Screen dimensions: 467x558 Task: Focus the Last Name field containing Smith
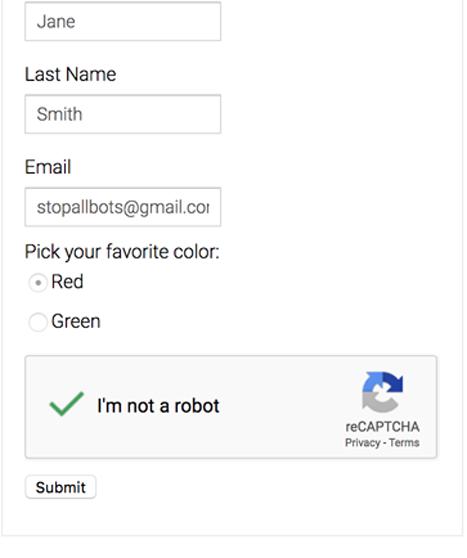[x=123, y=114]
